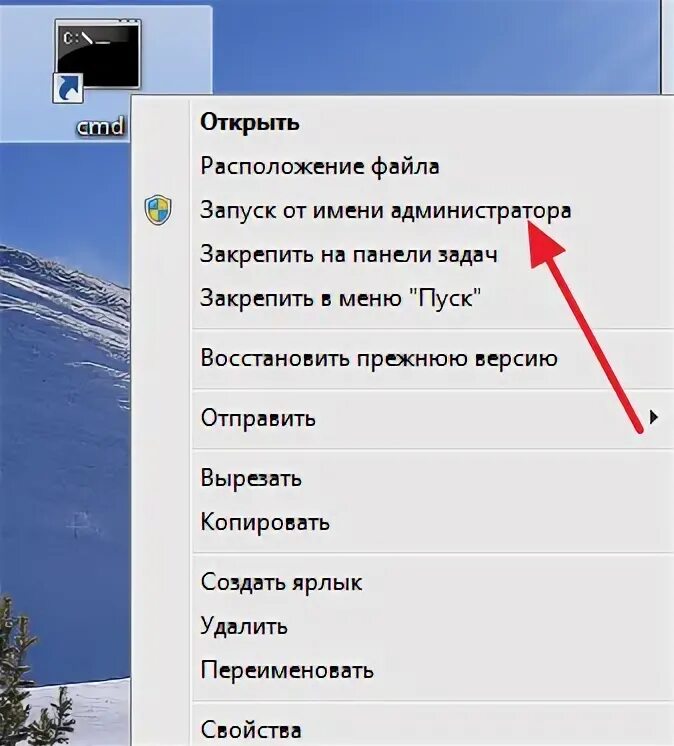Viewport: 674px width, 746px height.
Task: Click the UAC shield icon in menu
Action: [x=158, y=209]
